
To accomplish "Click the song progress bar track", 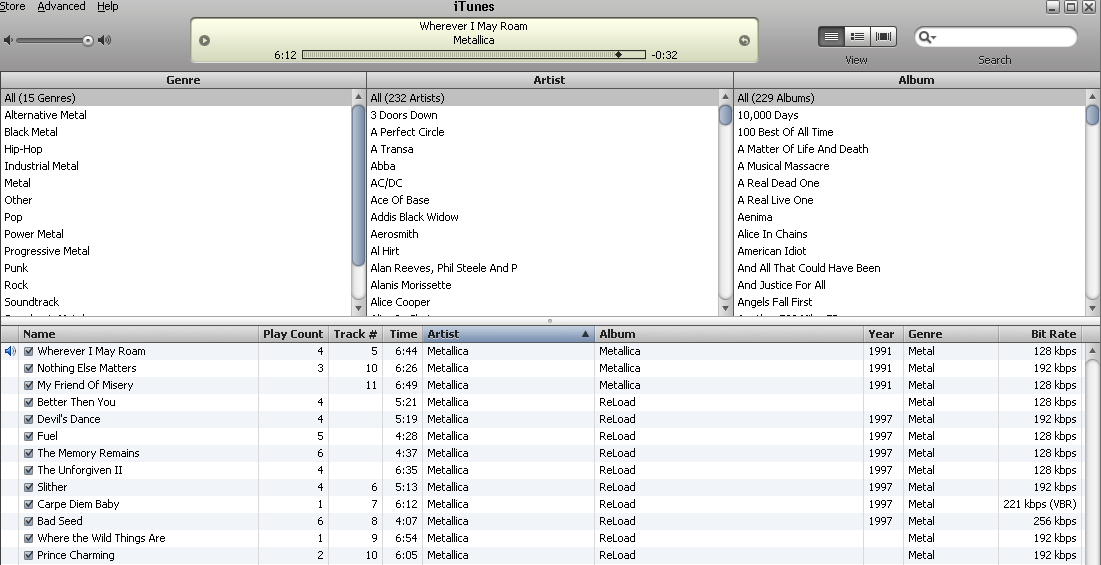I will click(473, 55).
